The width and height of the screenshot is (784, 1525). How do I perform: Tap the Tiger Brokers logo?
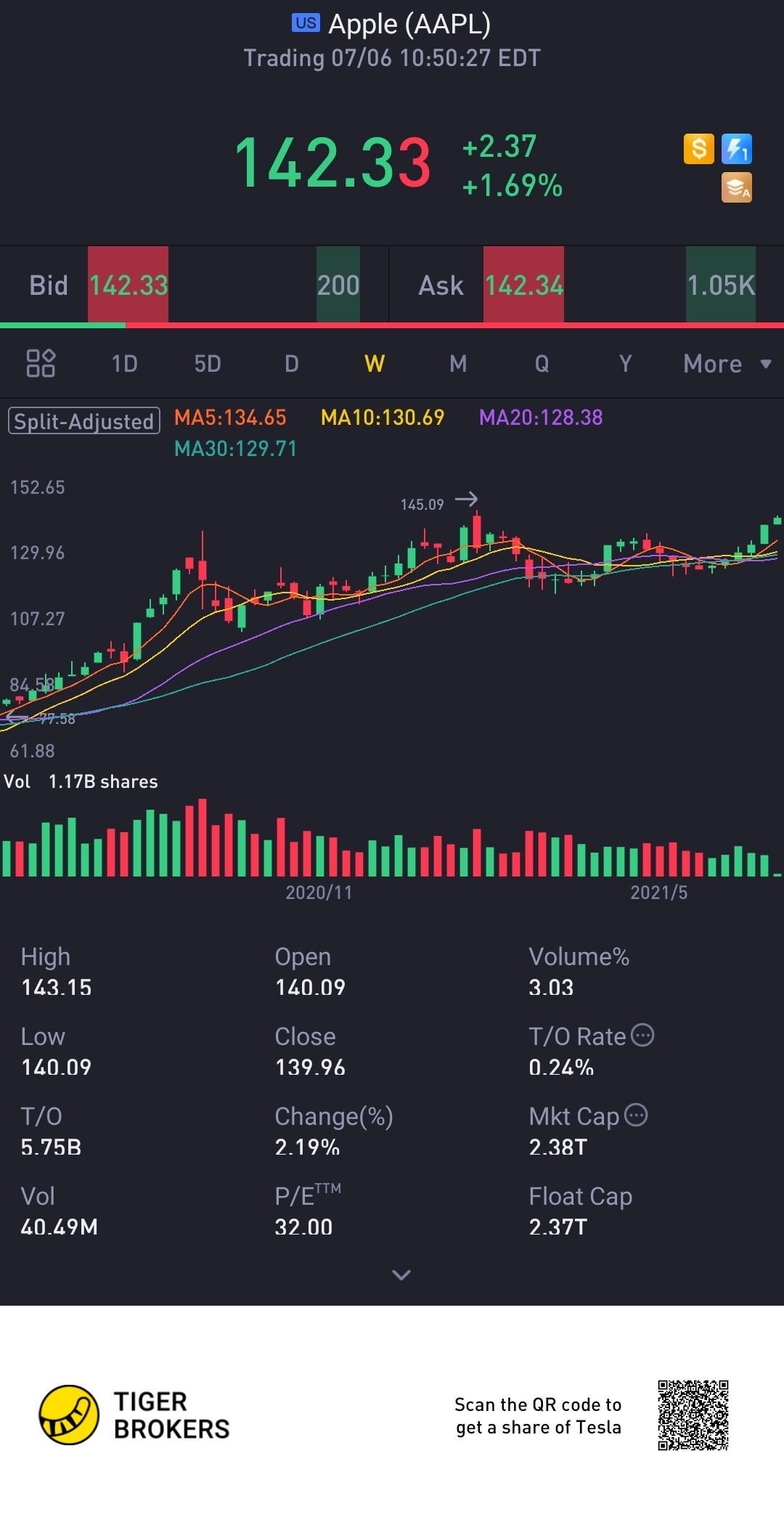70,1415
